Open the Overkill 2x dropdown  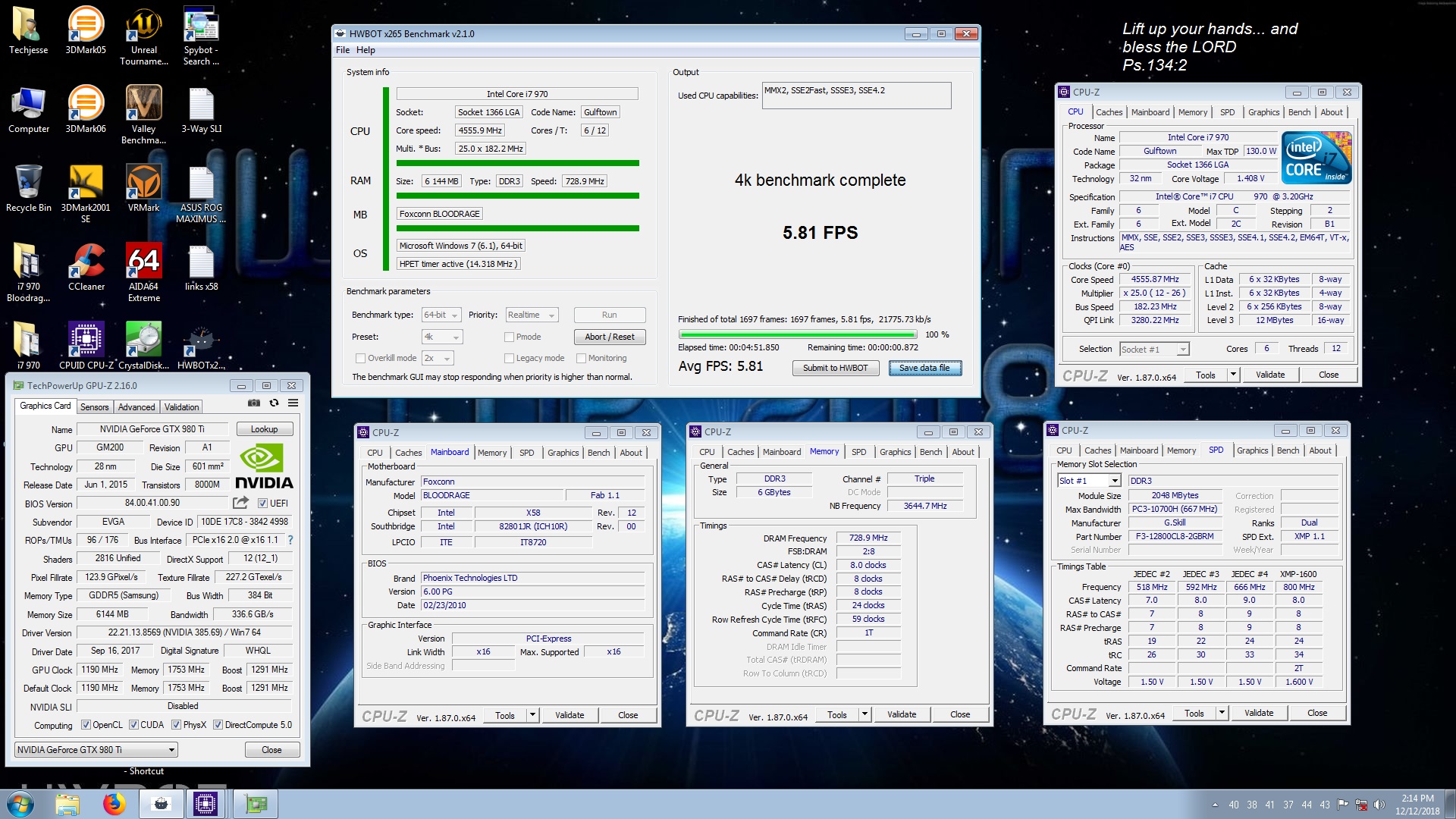tap(437, 358)
